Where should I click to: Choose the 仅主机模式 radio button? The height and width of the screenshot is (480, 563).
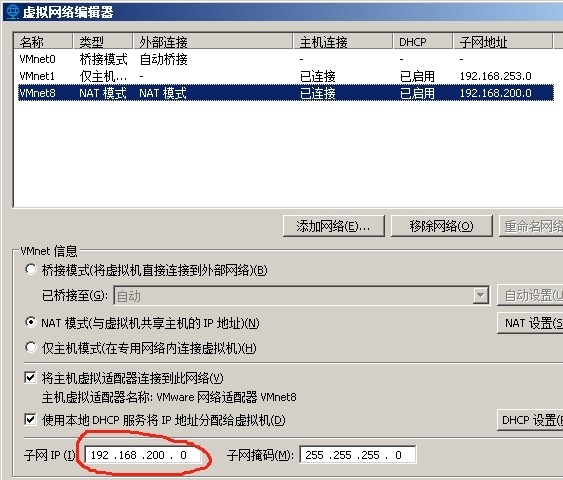pyautogui.click(x=31, y=348)
